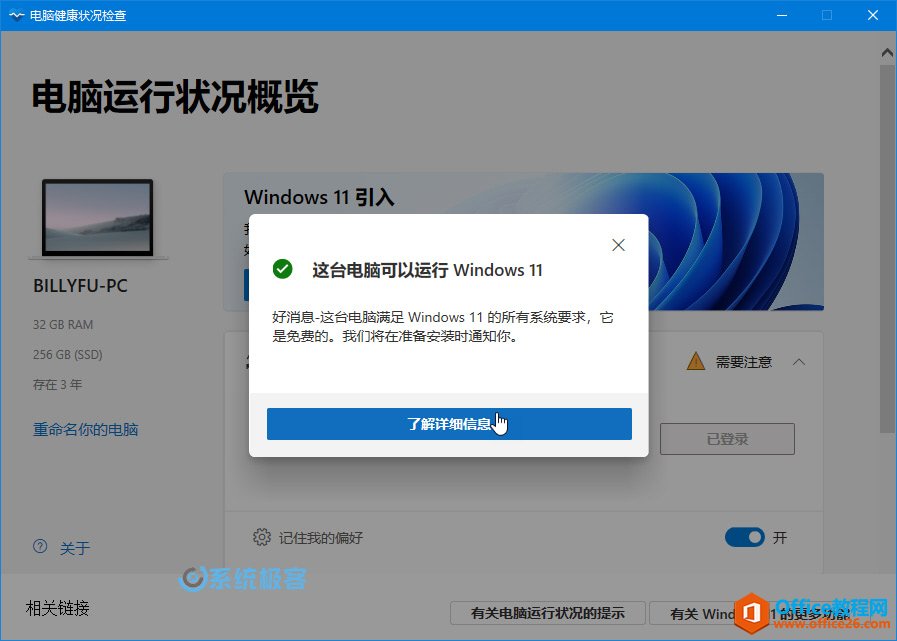The image size is (897, 641).
Task: Click the 相关链接 label
Action: point(58,608)
